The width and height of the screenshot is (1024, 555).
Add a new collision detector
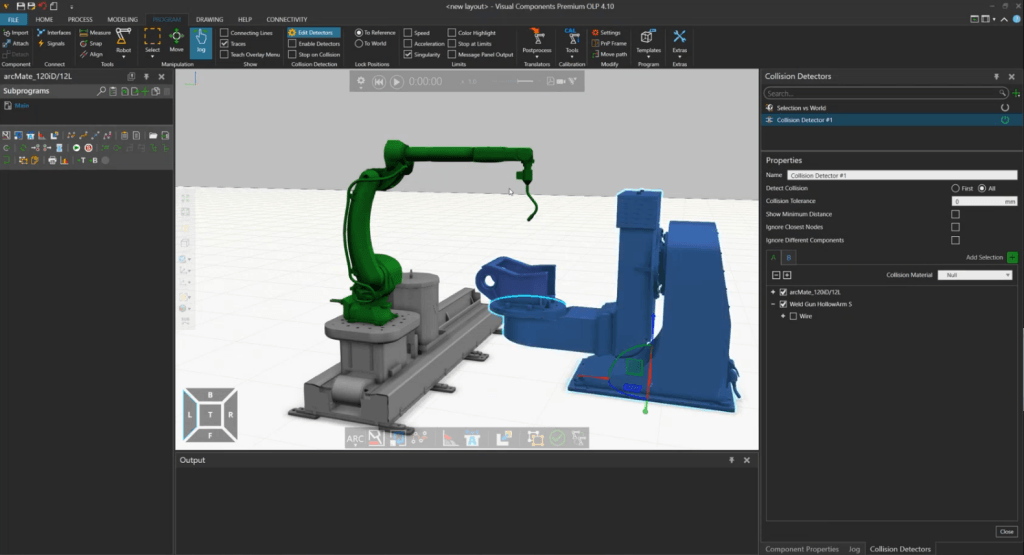(1016, 93)
